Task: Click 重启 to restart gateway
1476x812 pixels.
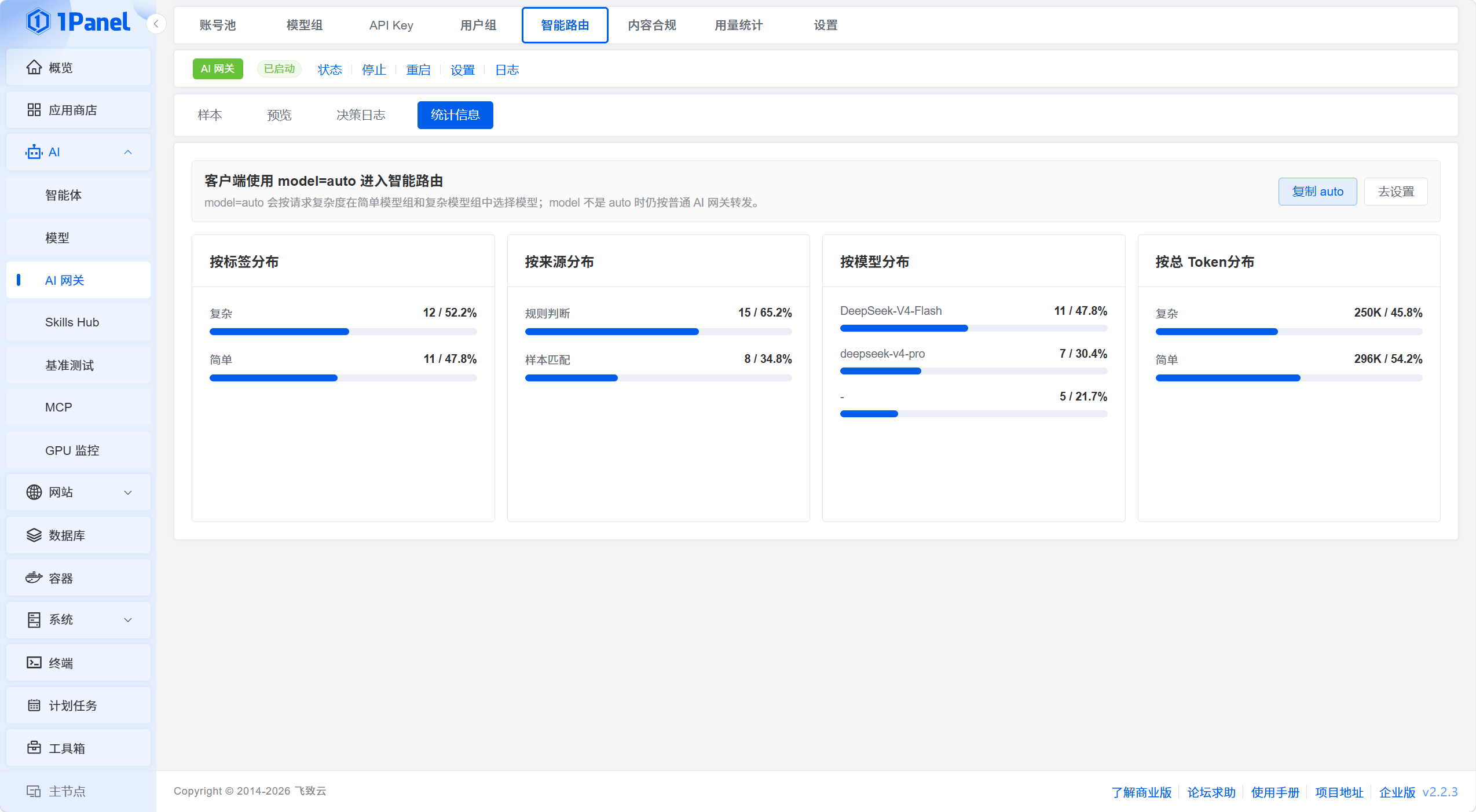Action: coord(419,69)
